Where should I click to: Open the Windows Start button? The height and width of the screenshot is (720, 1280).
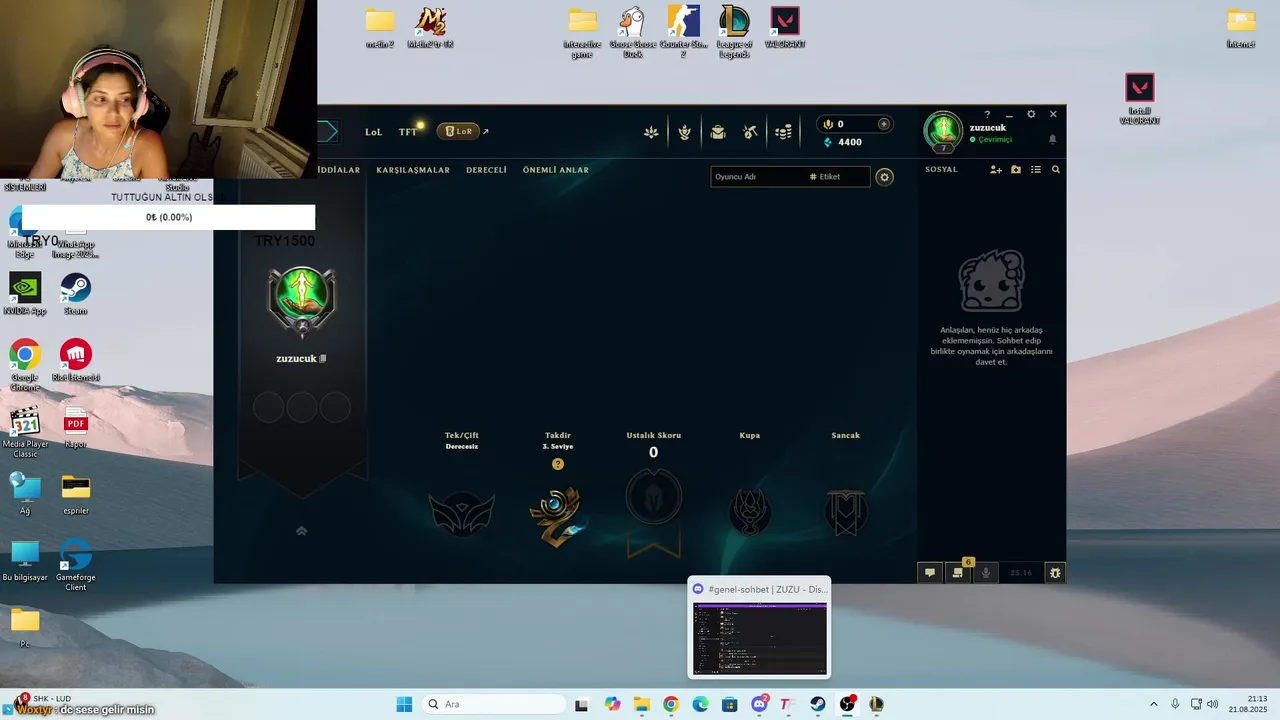tap(404, 704)
